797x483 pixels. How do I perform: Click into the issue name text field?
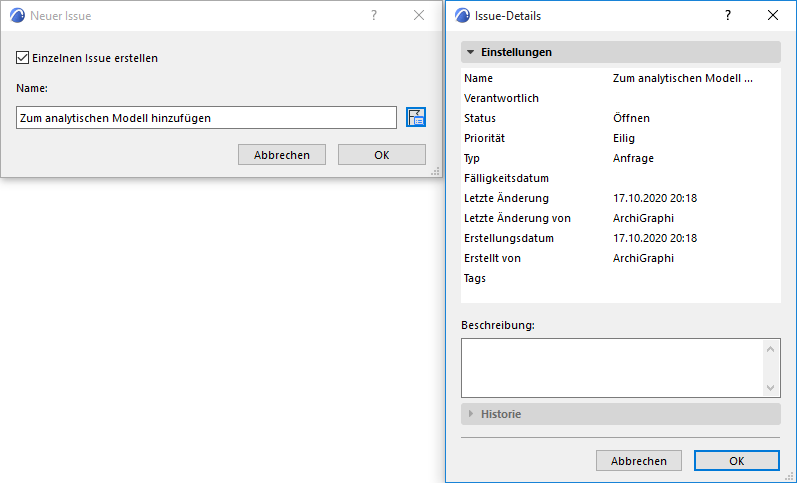206,118
